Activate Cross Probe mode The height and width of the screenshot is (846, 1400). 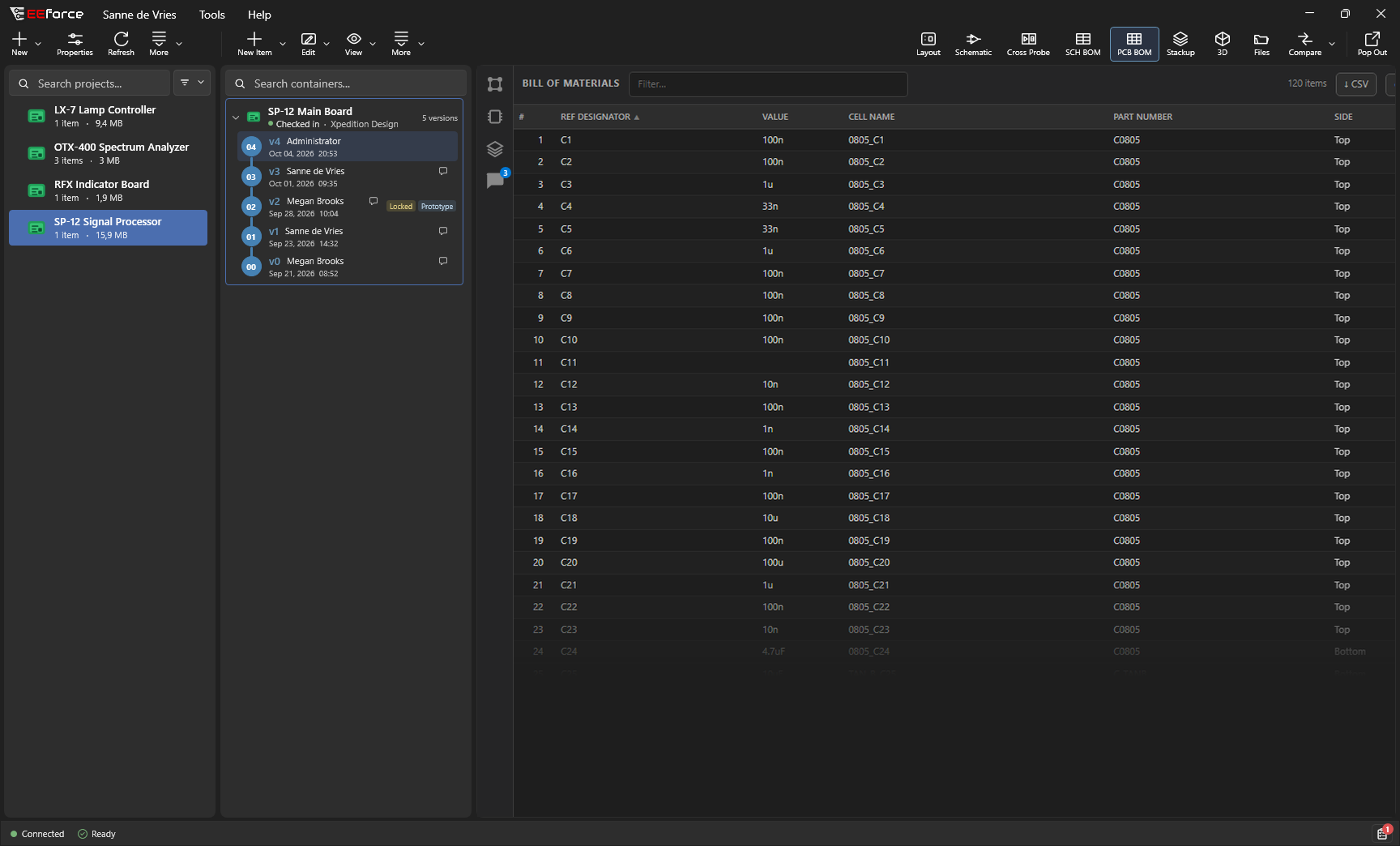pyautogui.click(x=1028, y=44)
